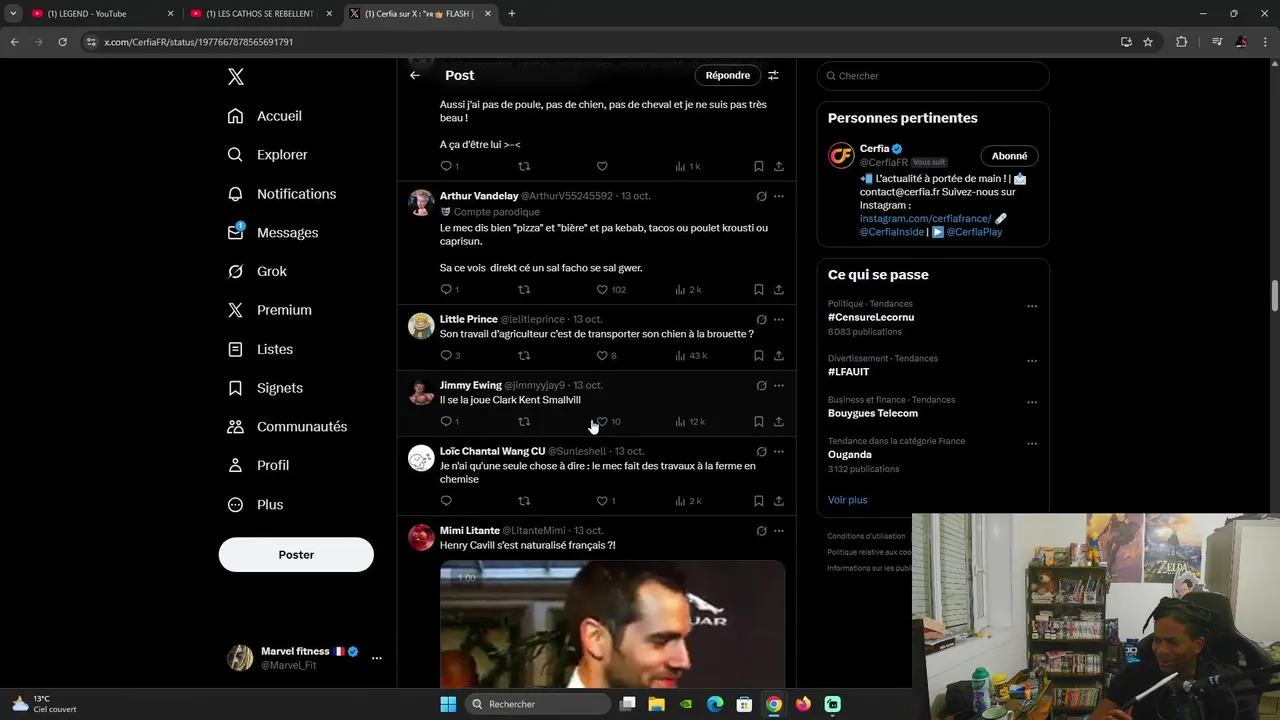The width and height of the screenshot is (1280, 720).
Task: Bookmark Loïc Chantal Wang CU's reply
Action: coord(759,501)
